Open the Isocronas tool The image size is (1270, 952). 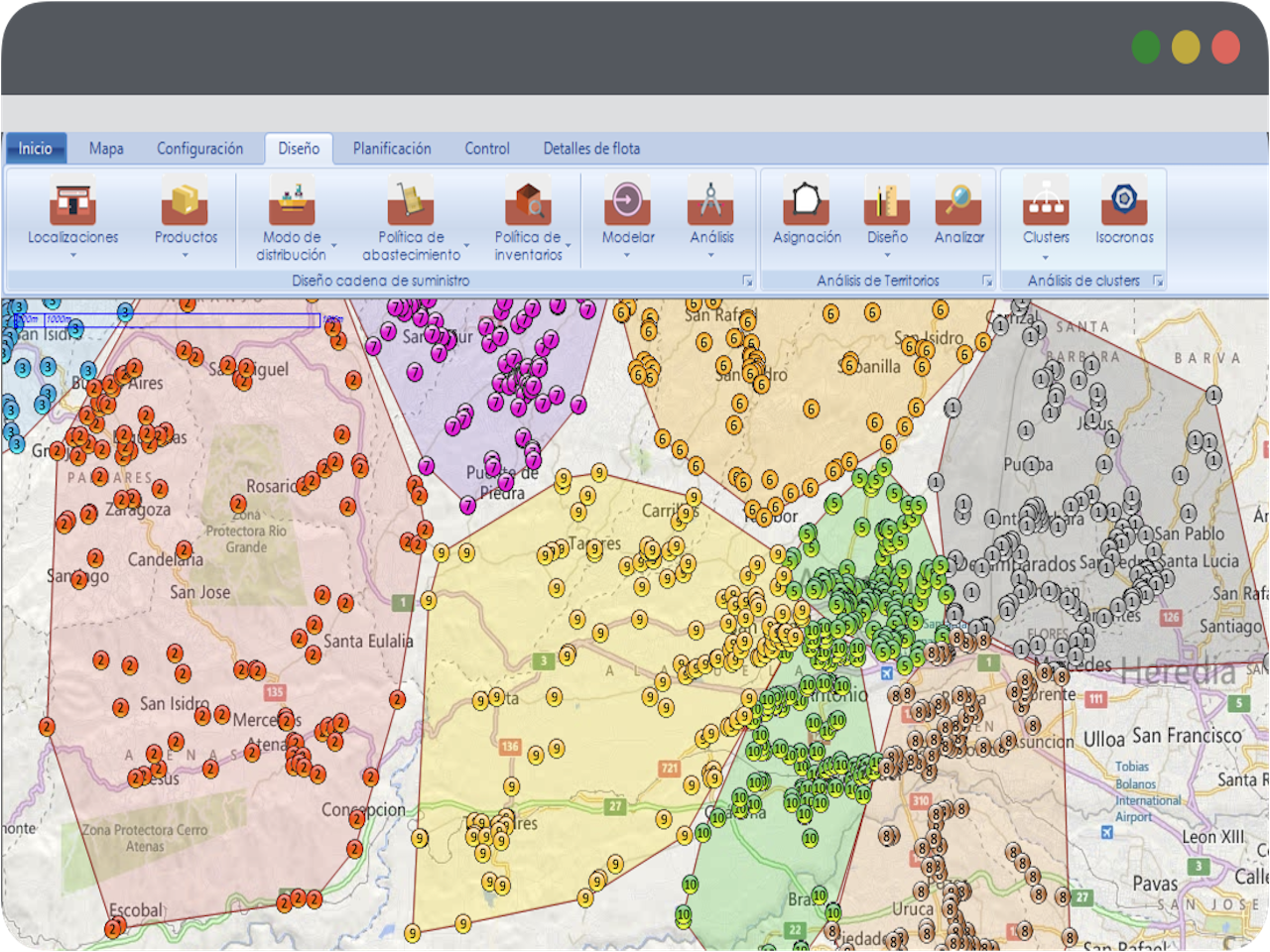click(1123, 200)
